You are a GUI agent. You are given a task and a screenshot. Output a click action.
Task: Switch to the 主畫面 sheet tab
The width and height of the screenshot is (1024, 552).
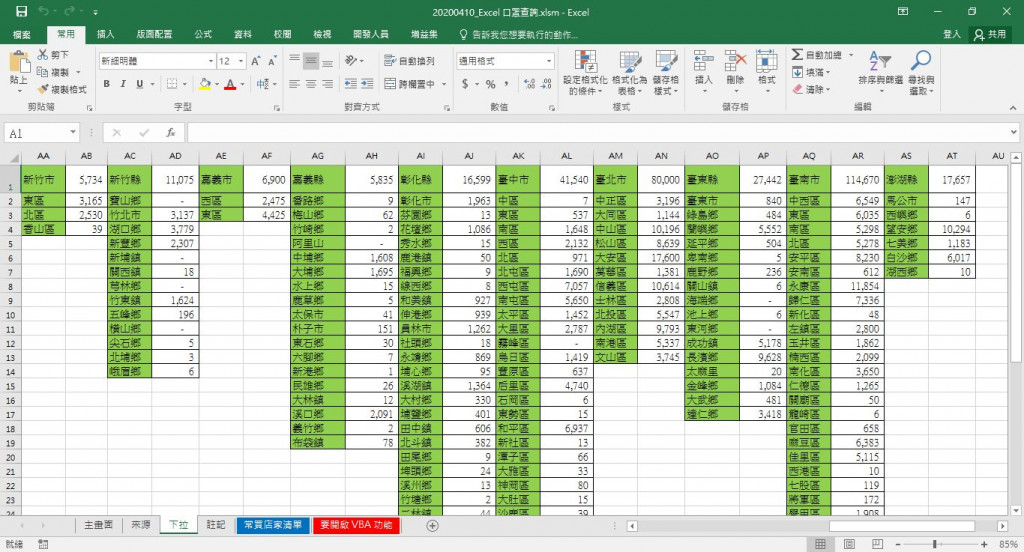(98, 525)
